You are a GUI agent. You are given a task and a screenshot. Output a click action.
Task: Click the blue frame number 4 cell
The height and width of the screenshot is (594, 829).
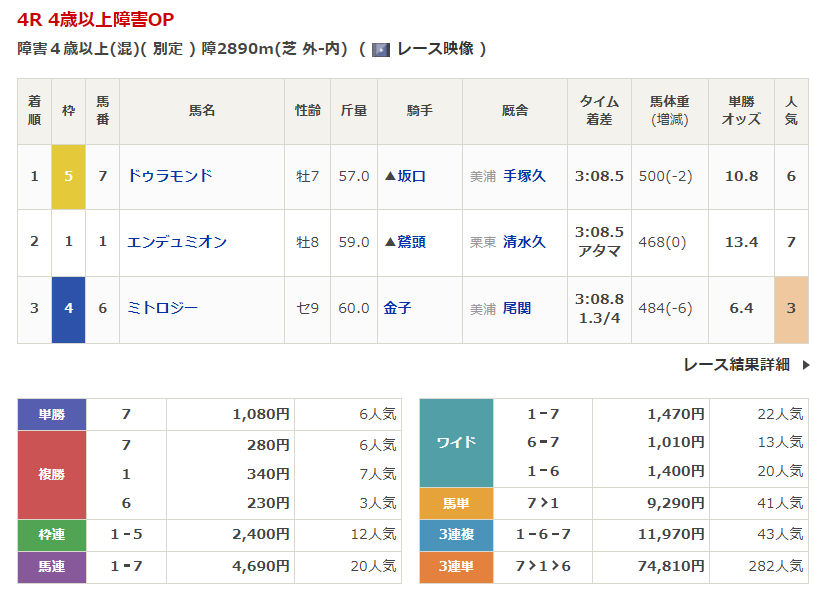(68, 308)
